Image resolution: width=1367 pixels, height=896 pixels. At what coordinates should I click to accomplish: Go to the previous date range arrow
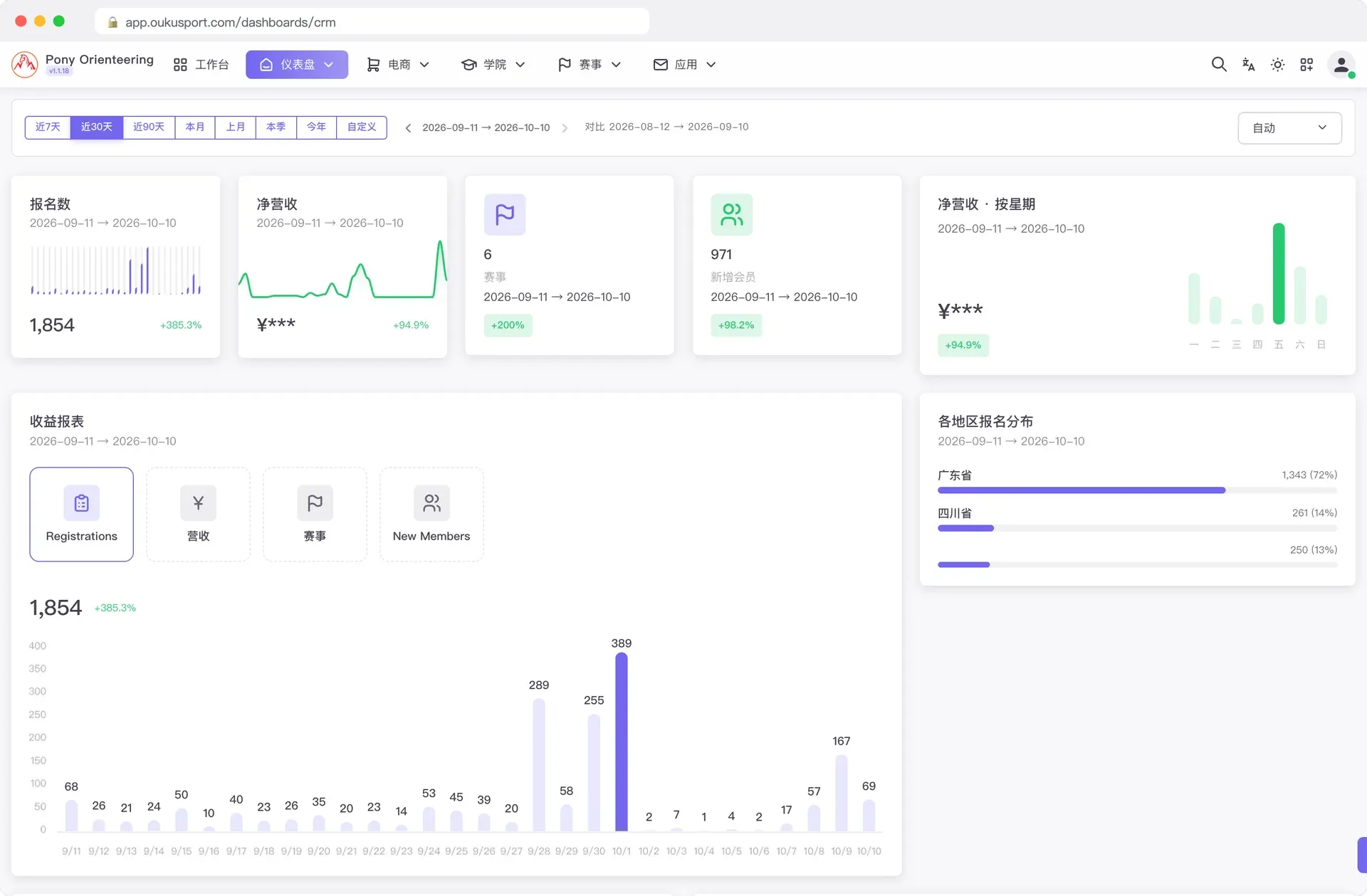pos(408,128)
